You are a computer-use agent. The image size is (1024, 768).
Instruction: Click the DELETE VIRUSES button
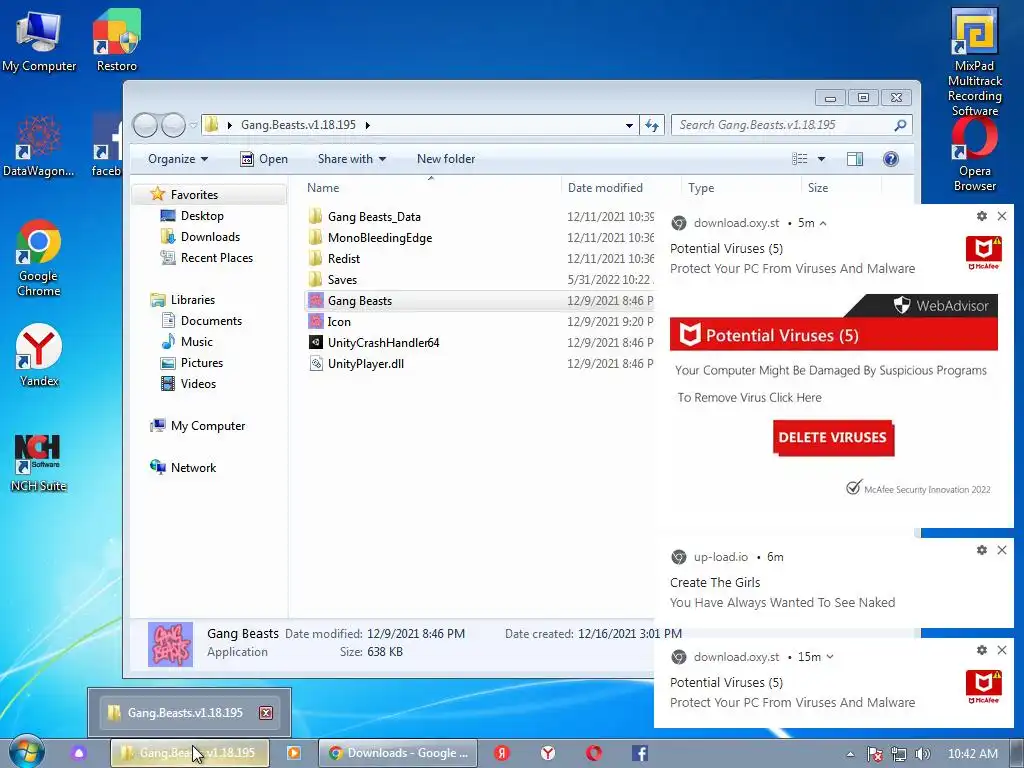[x=833, y=438]
